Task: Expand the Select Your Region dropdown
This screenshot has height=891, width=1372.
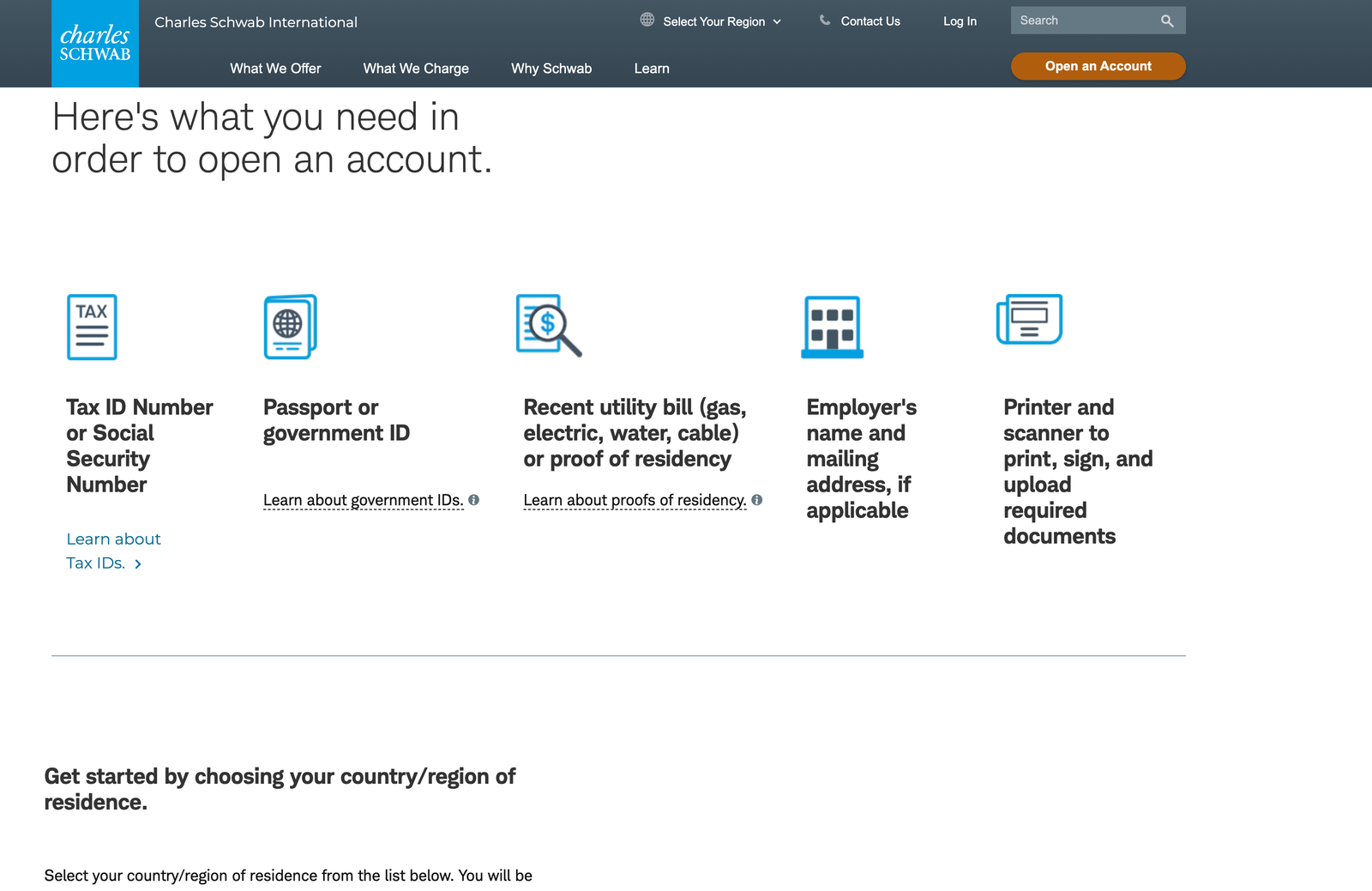Action: click(722, 21)
